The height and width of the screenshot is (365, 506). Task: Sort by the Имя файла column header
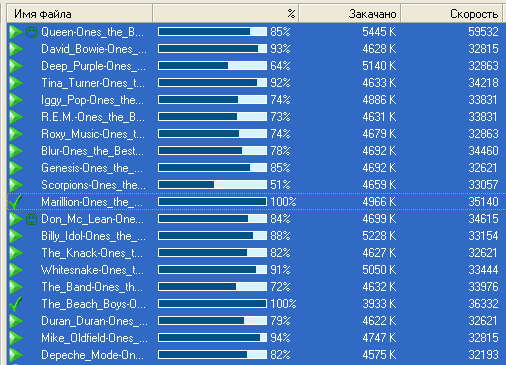point(80,14)
